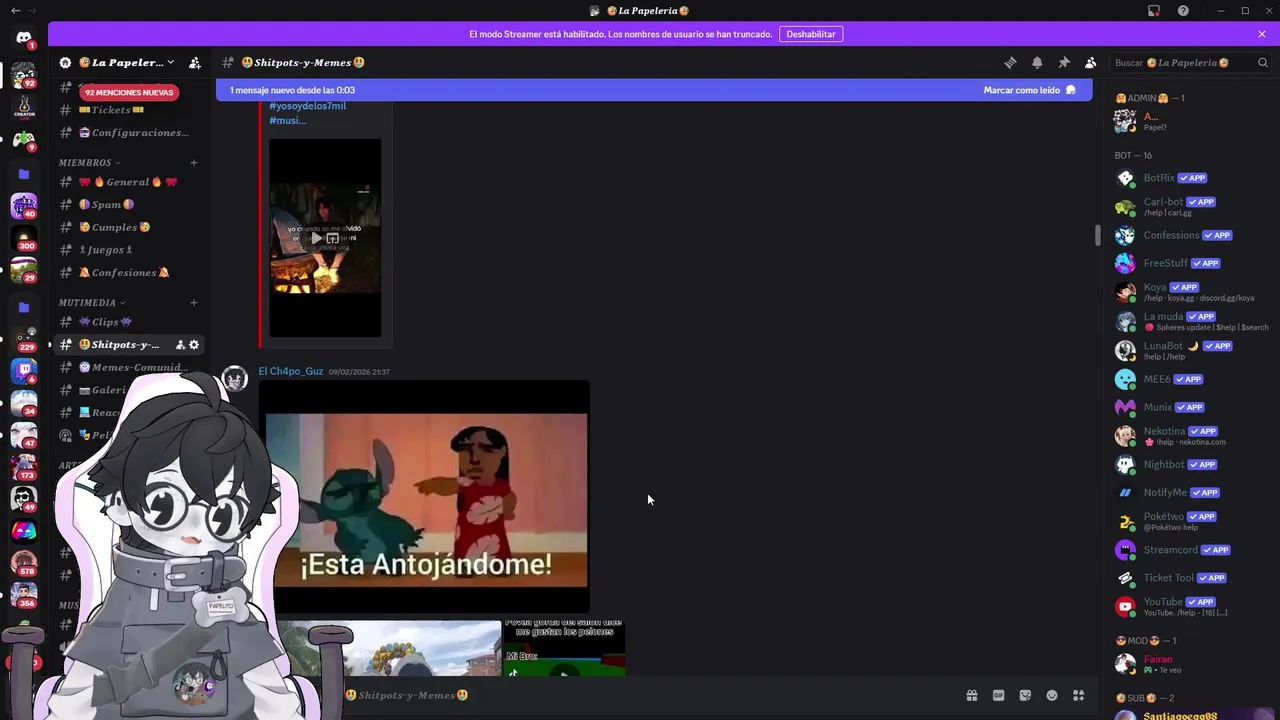Open Nekotina bot profile
The image size is (1280, 720).
click(1190, 436)
